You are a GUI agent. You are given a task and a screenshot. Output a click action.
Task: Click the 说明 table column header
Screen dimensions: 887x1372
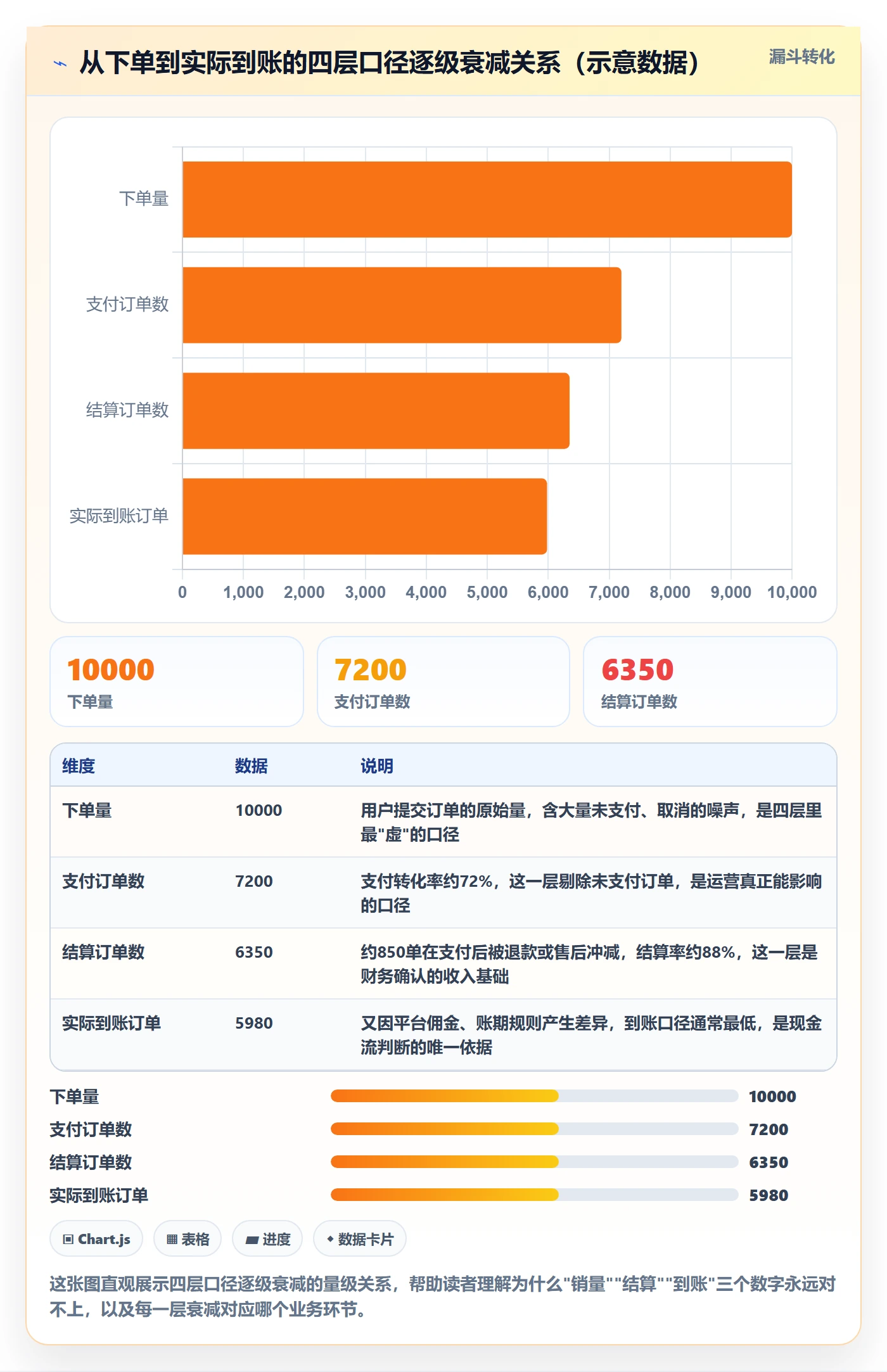377,766
